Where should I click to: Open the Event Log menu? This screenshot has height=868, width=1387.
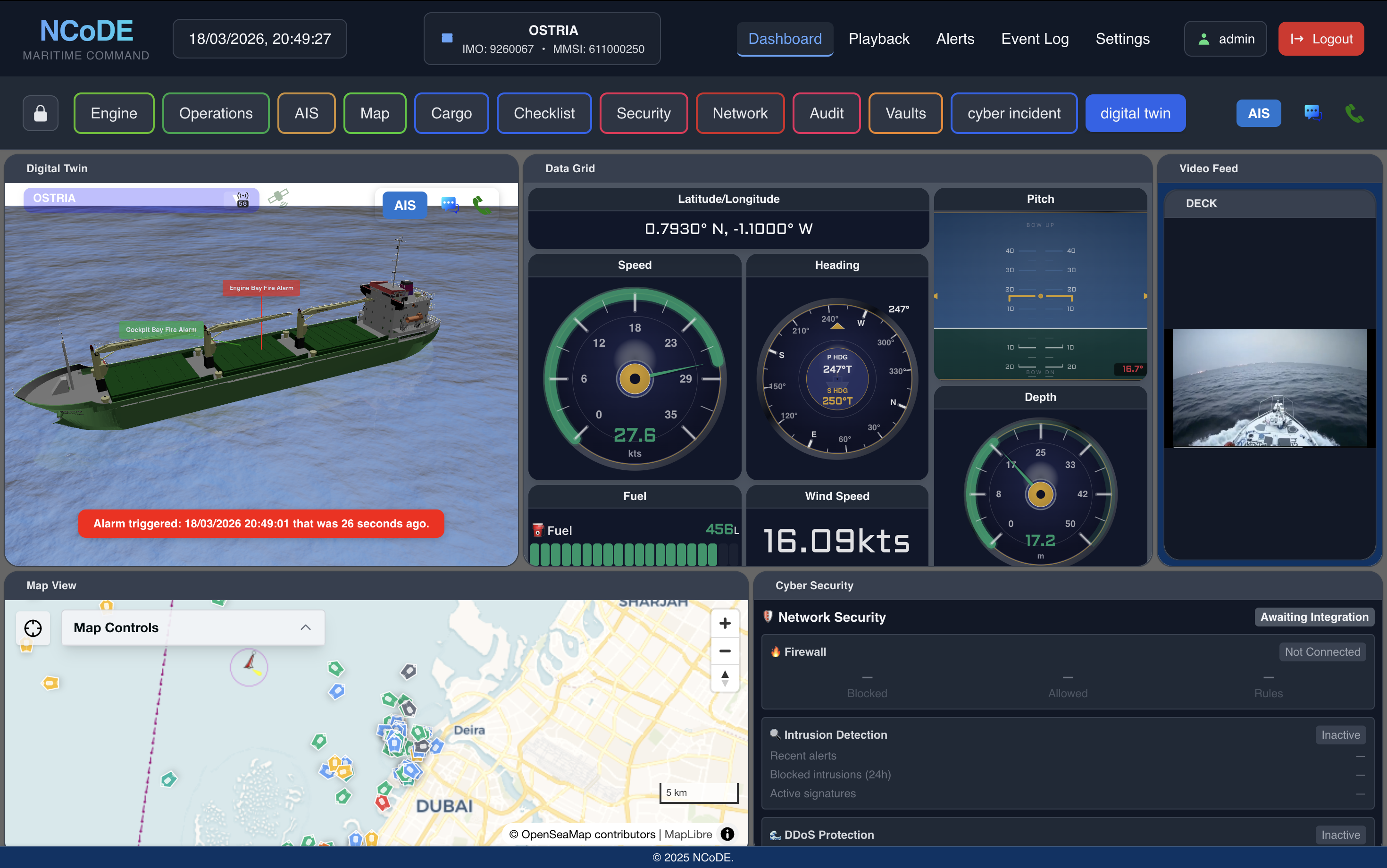pyautogui.click(x=1035, y=39)
